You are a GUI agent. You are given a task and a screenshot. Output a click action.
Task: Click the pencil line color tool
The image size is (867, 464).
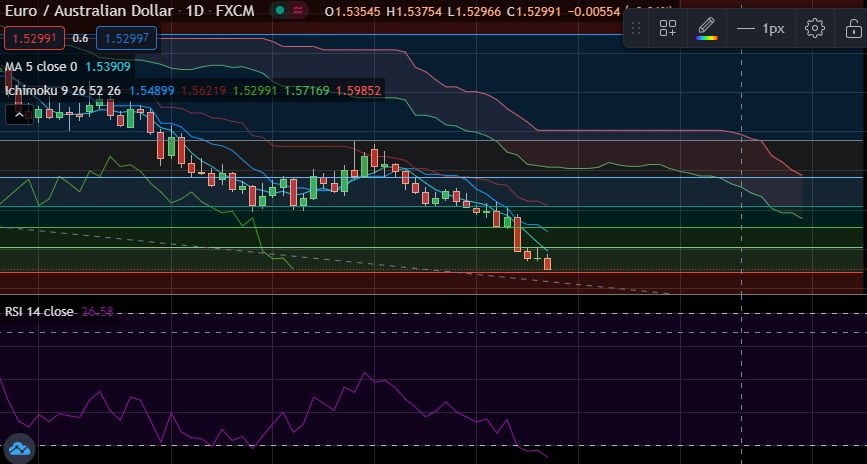tap(707, 25)
